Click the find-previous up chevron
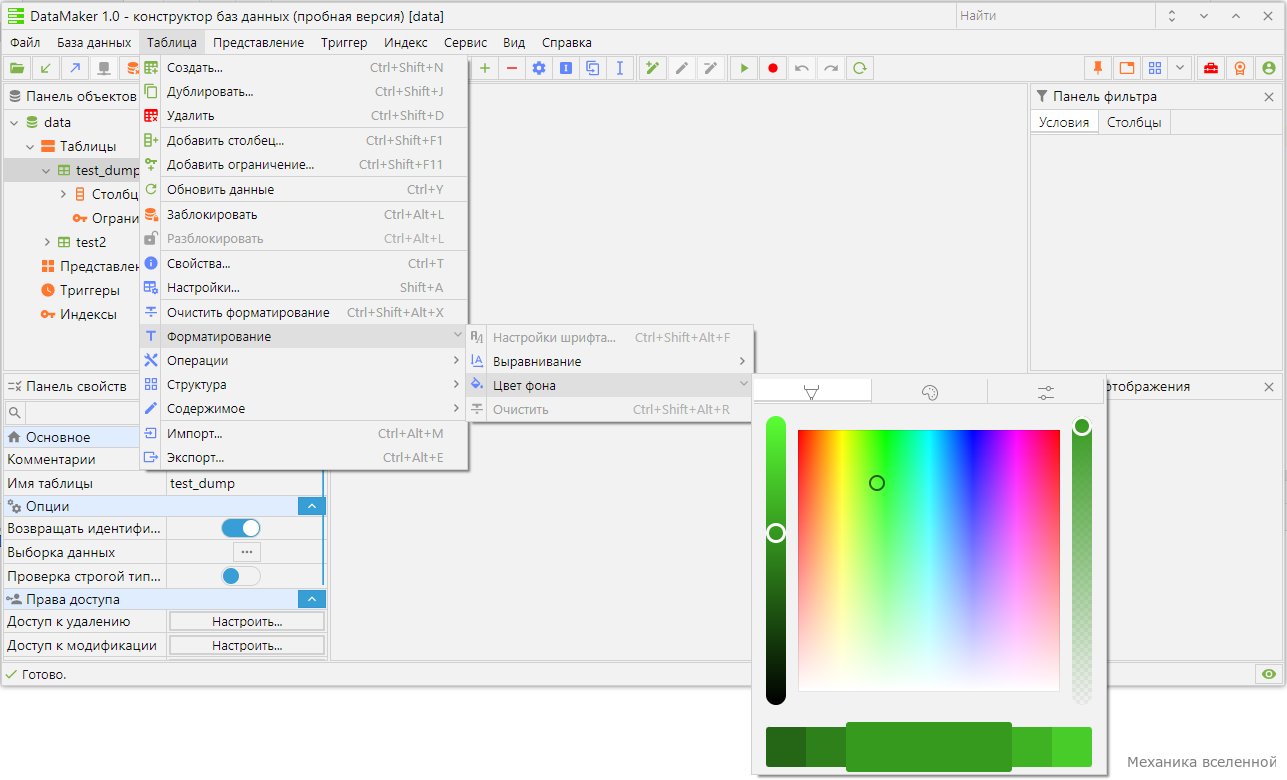The height and width of the screenshot is (780, 1287). point(1236,16)
